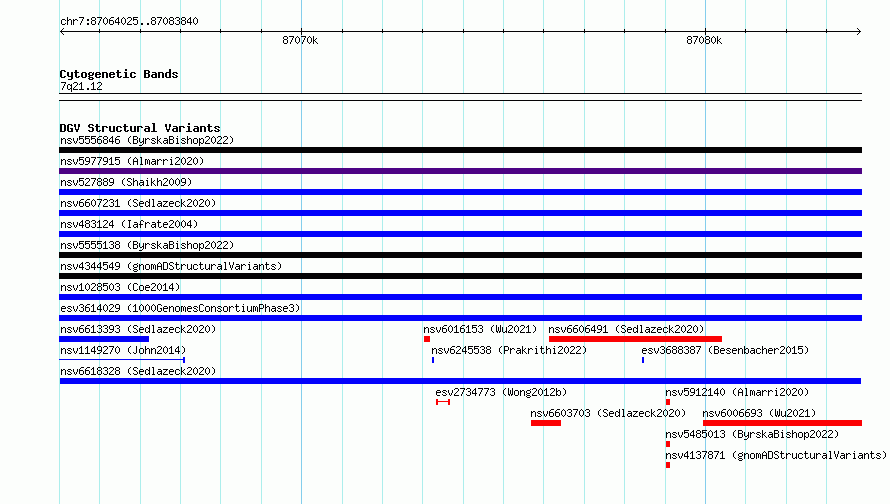
Task: Click the small red nsv5485013 marker
Action: click(x=668, y=444)
